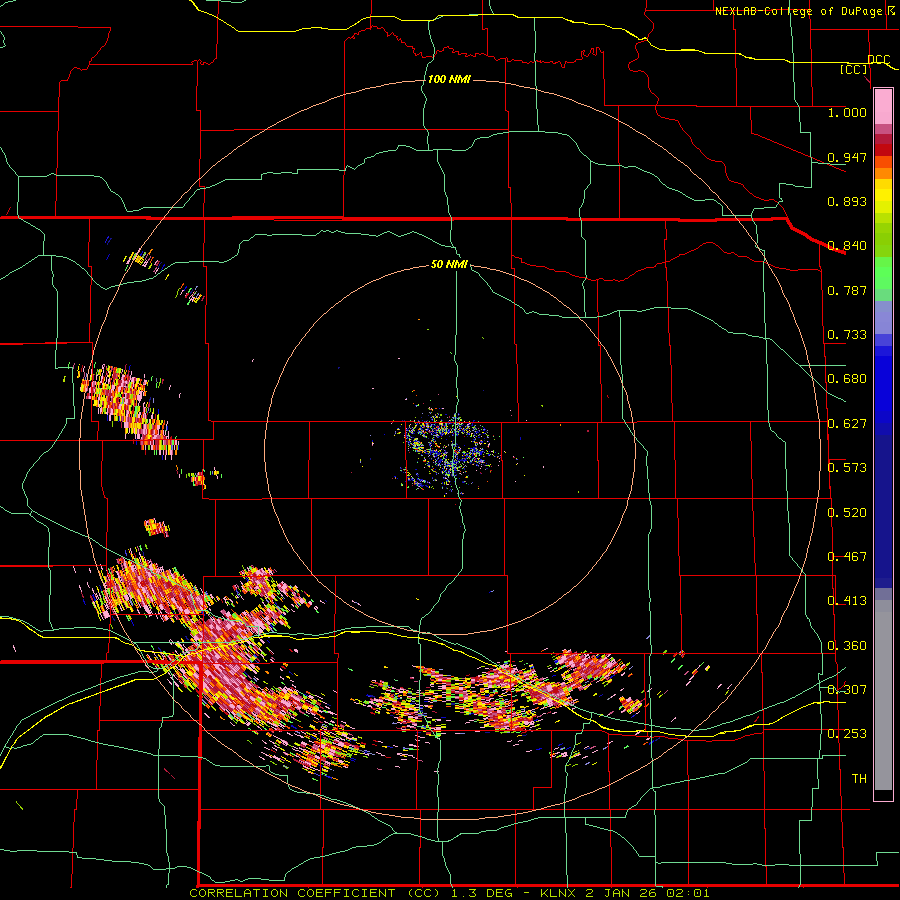Click the 100 NMI range ring label
The height and width of the screenshot is (900, 900).
449,79
